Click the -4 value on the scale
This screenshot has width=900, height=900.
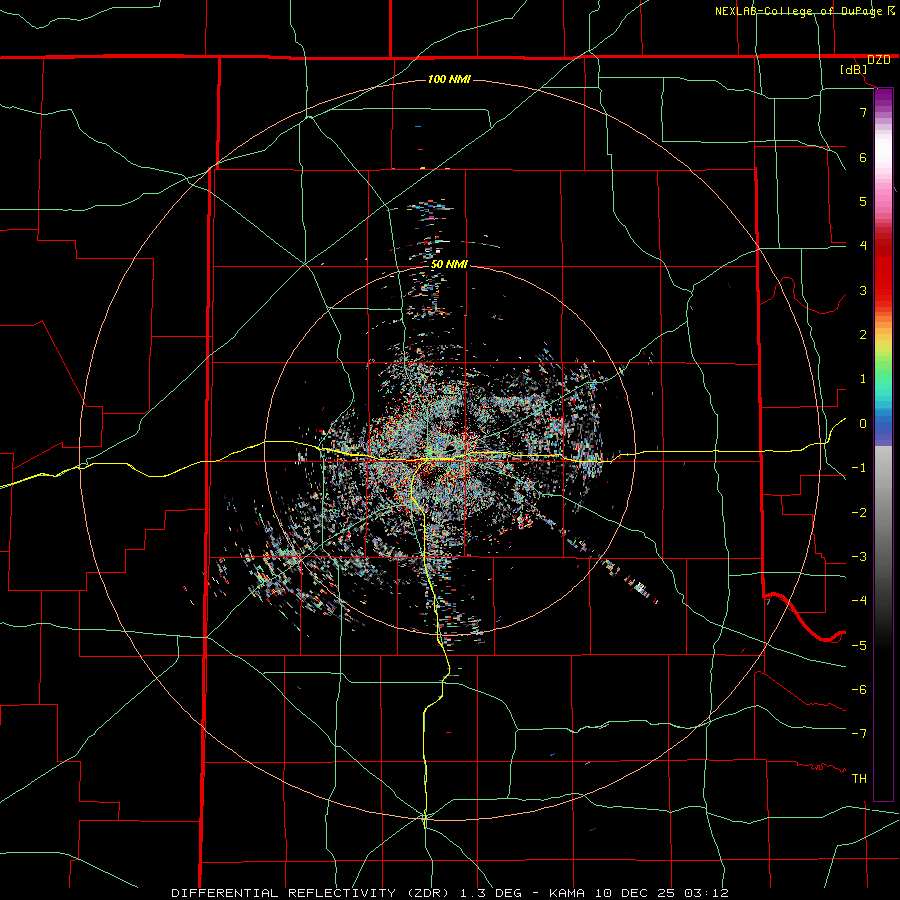click(x=859, y=601)
